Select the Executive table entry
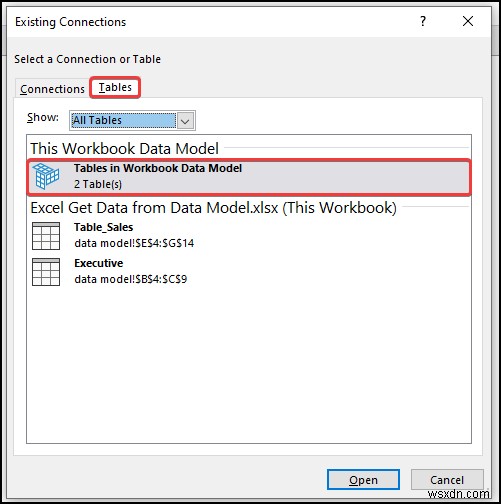The image size is (501, 504). point(249,271)
